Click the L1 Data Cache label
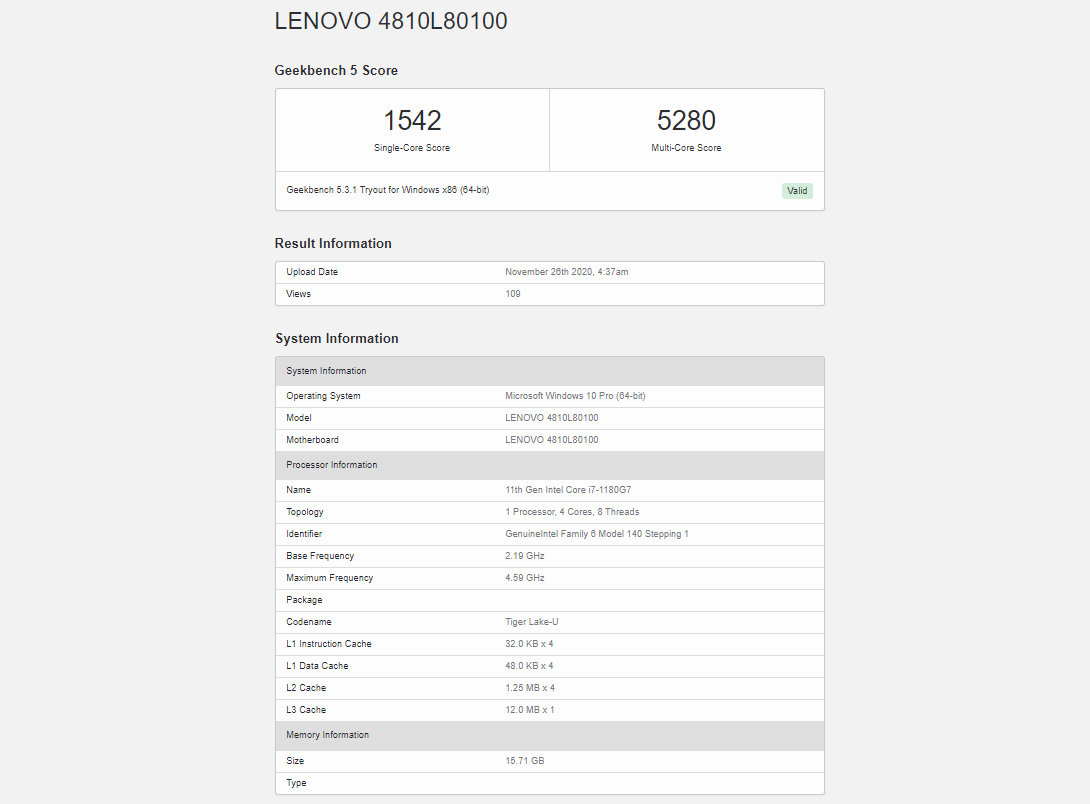Image resolution: width=1090 pixels, height=804 pixels. 318,666
